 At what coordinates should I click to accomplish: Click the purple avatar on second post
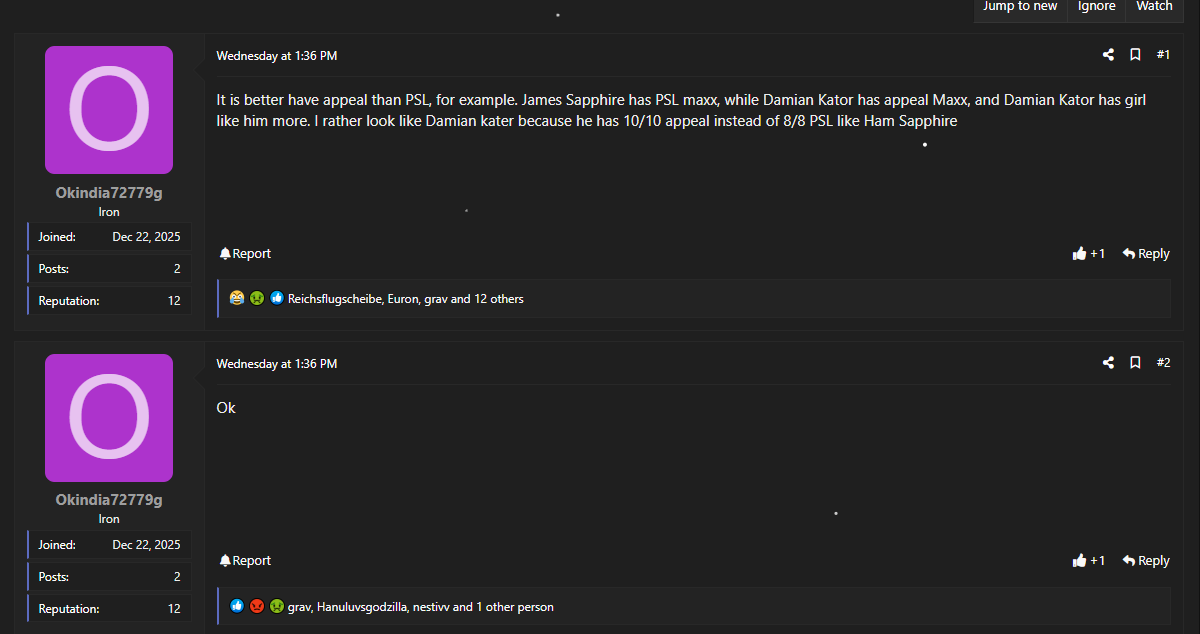click(109, 418)
